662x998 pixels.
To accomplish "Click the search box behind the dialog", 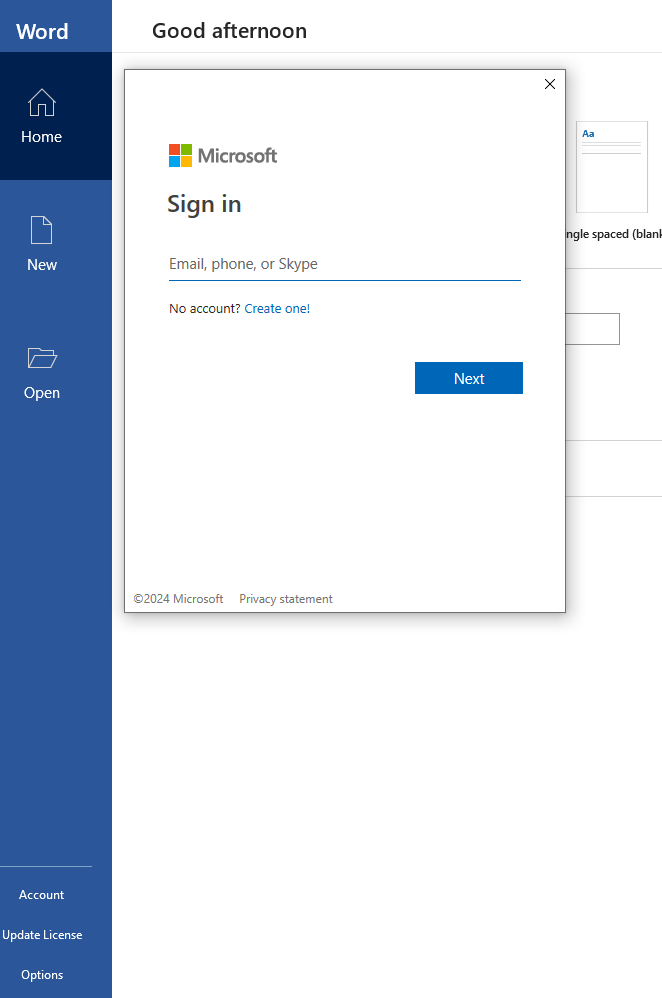I will tap(592, 329).
